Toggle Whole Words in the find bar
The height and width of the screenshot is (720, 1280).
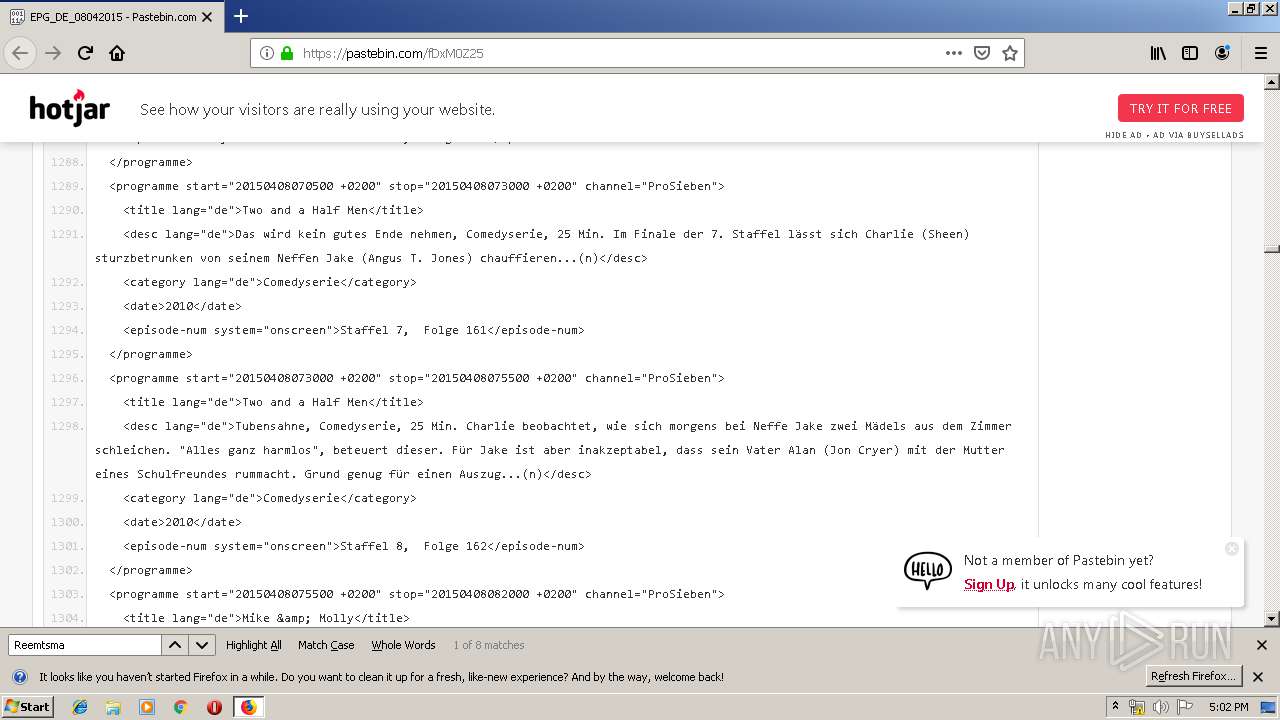(x=403, y=645)
